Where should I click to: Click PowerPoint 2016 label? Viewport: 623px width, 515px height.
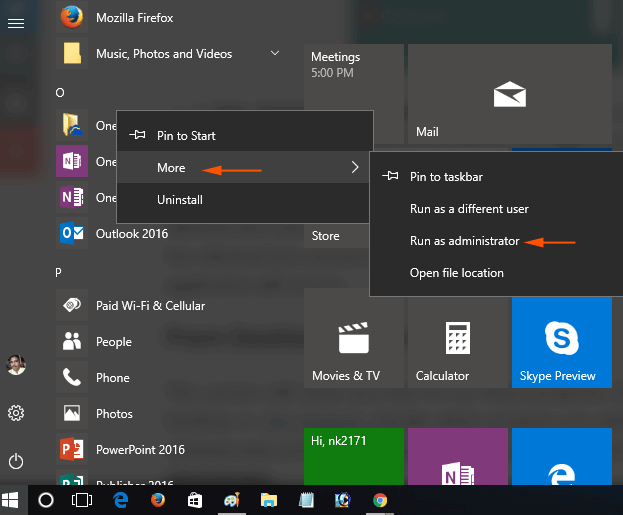tap(140, 449)
